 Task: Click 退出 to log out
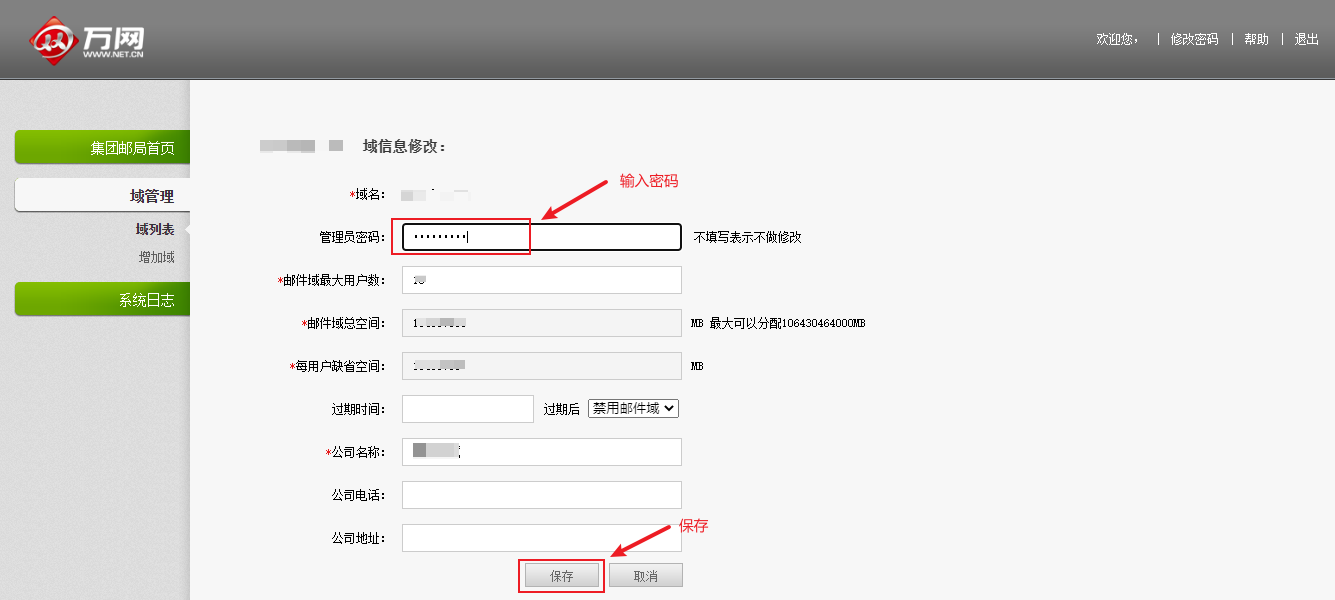pyautogui.click(x=1306, y=39)
